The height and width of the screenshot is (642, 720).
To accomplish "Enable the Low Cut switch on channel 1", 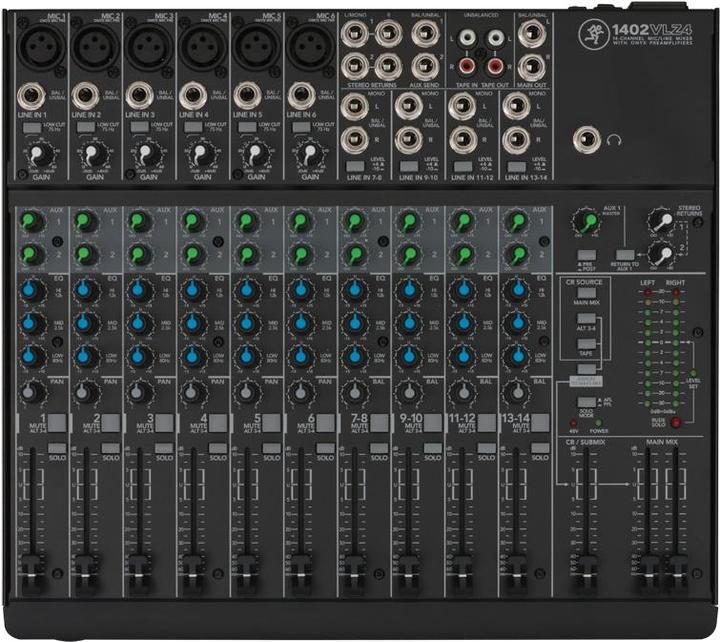I will (32, 127).
